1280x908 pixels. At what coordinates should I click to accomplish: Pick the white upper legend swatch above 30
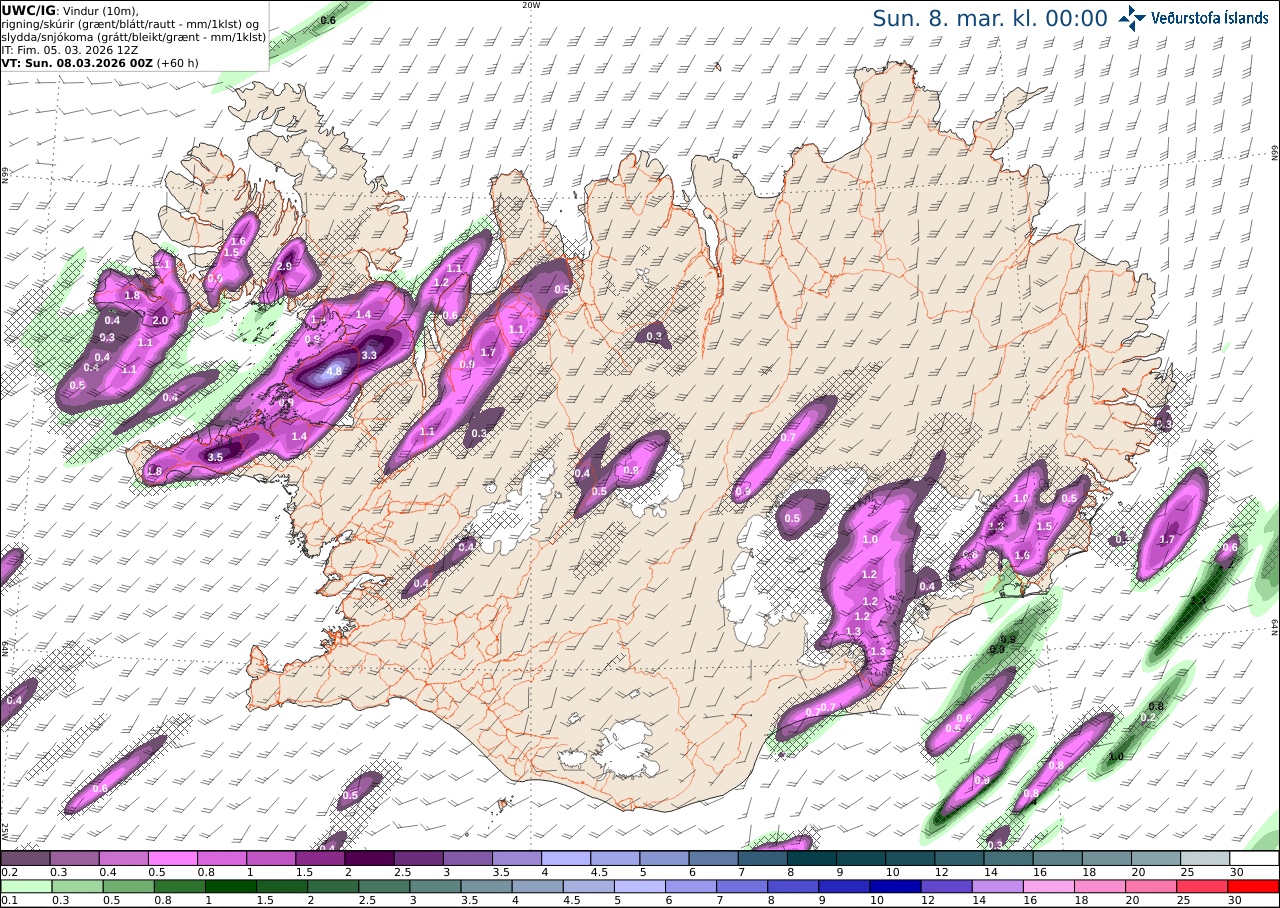[x=1254, y=858]
